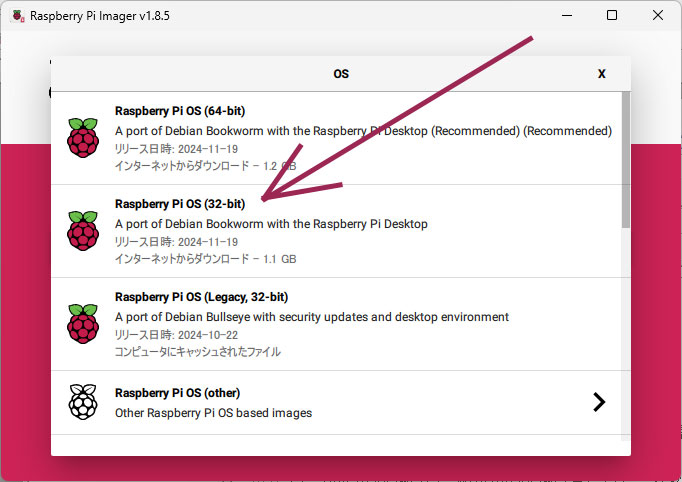Screen dimensions: 682x482
Task: Select Raspberry Pi OS (32-bit) title
Action: tap(180, 204)
